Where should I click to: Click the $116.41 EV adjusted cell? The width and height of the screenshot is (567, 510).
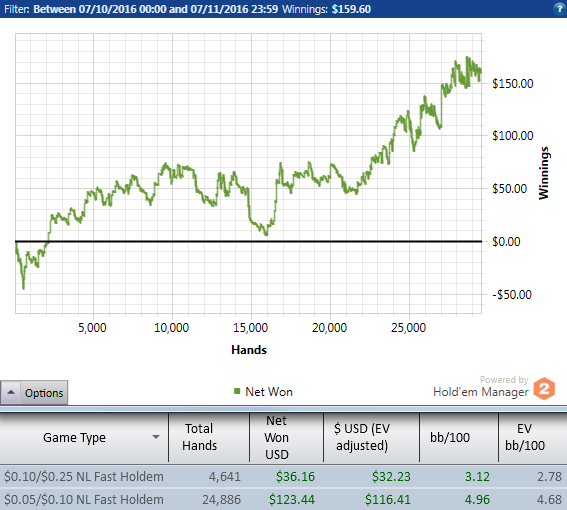tap(388, 500)
